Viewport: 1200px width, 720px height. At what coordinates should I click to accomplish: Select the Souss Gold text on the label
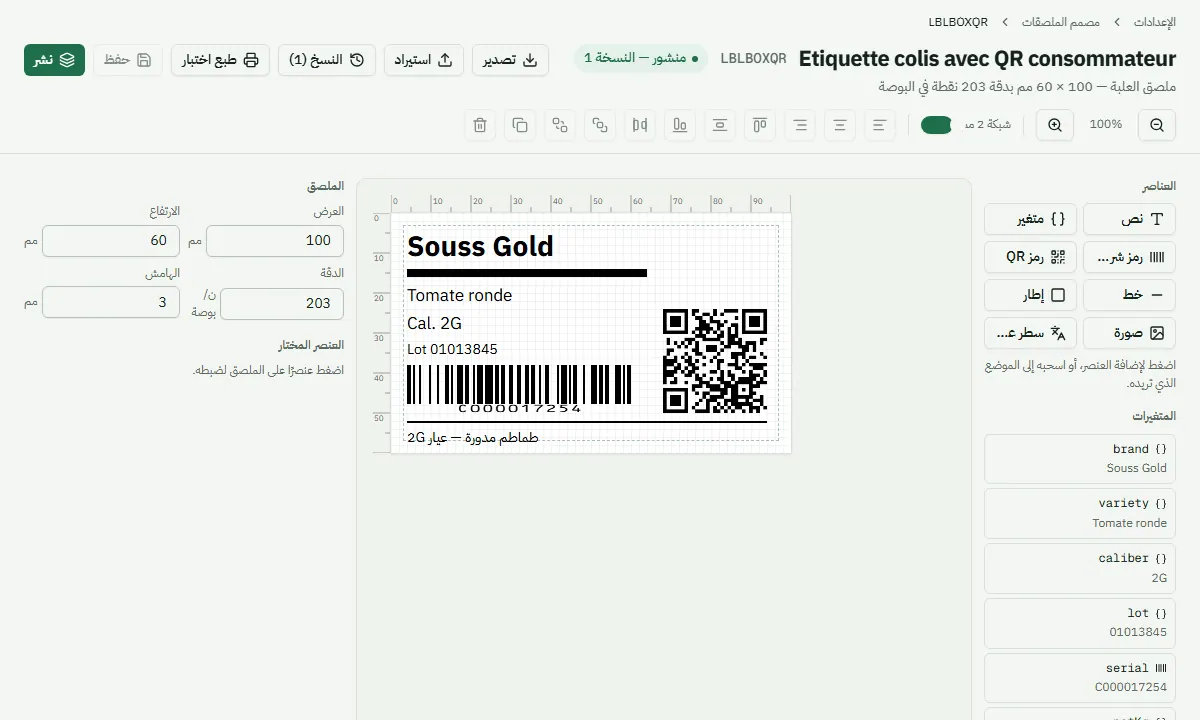480,247
